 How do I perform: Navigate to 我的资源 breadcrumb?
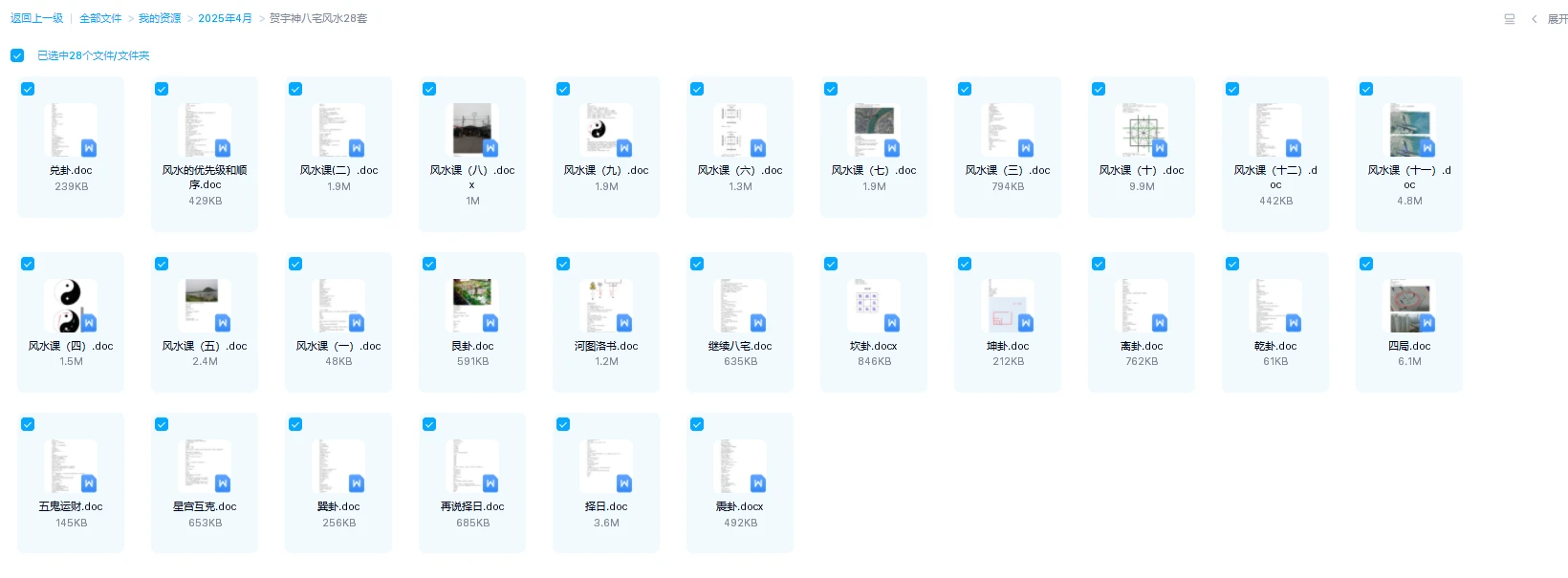[x=160, y=18]
